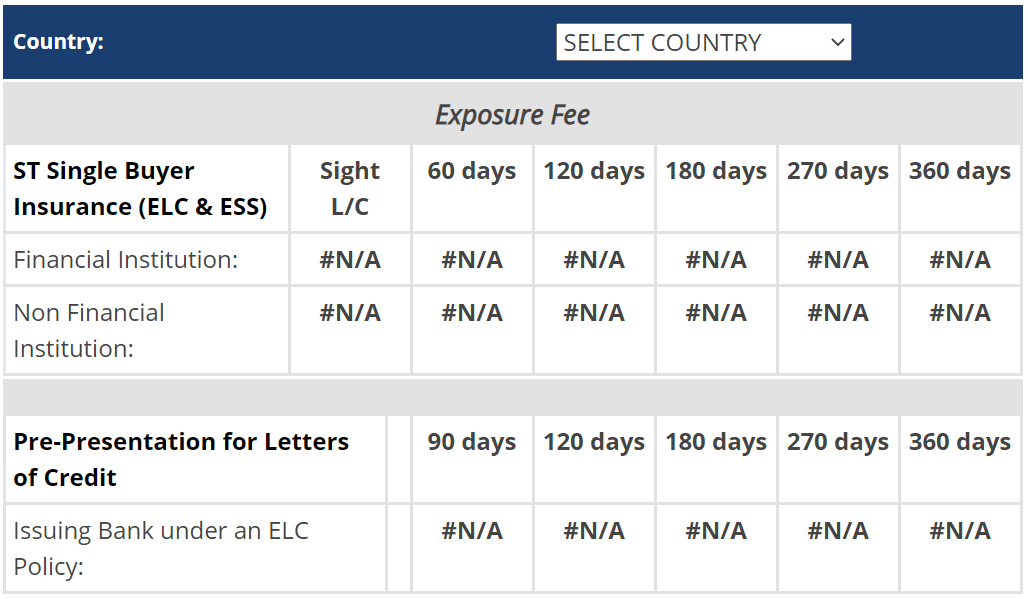1028x599 pixels.
Task: Click the Country label in blue banner
Action: (x=58, y=42)
